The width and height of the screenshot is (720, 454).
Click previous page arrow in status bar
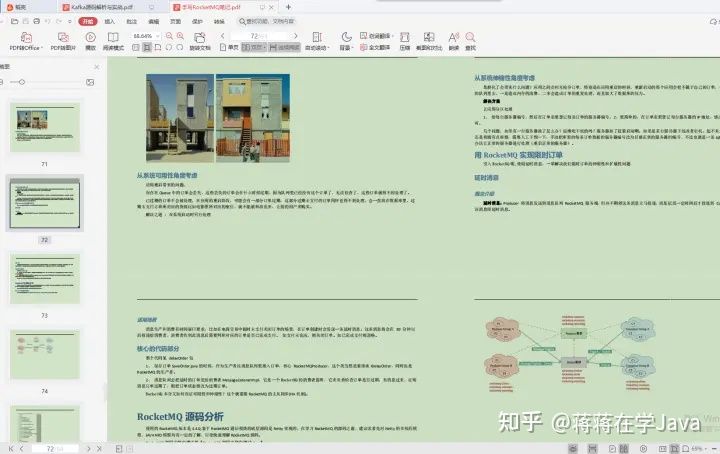(22, 448)
